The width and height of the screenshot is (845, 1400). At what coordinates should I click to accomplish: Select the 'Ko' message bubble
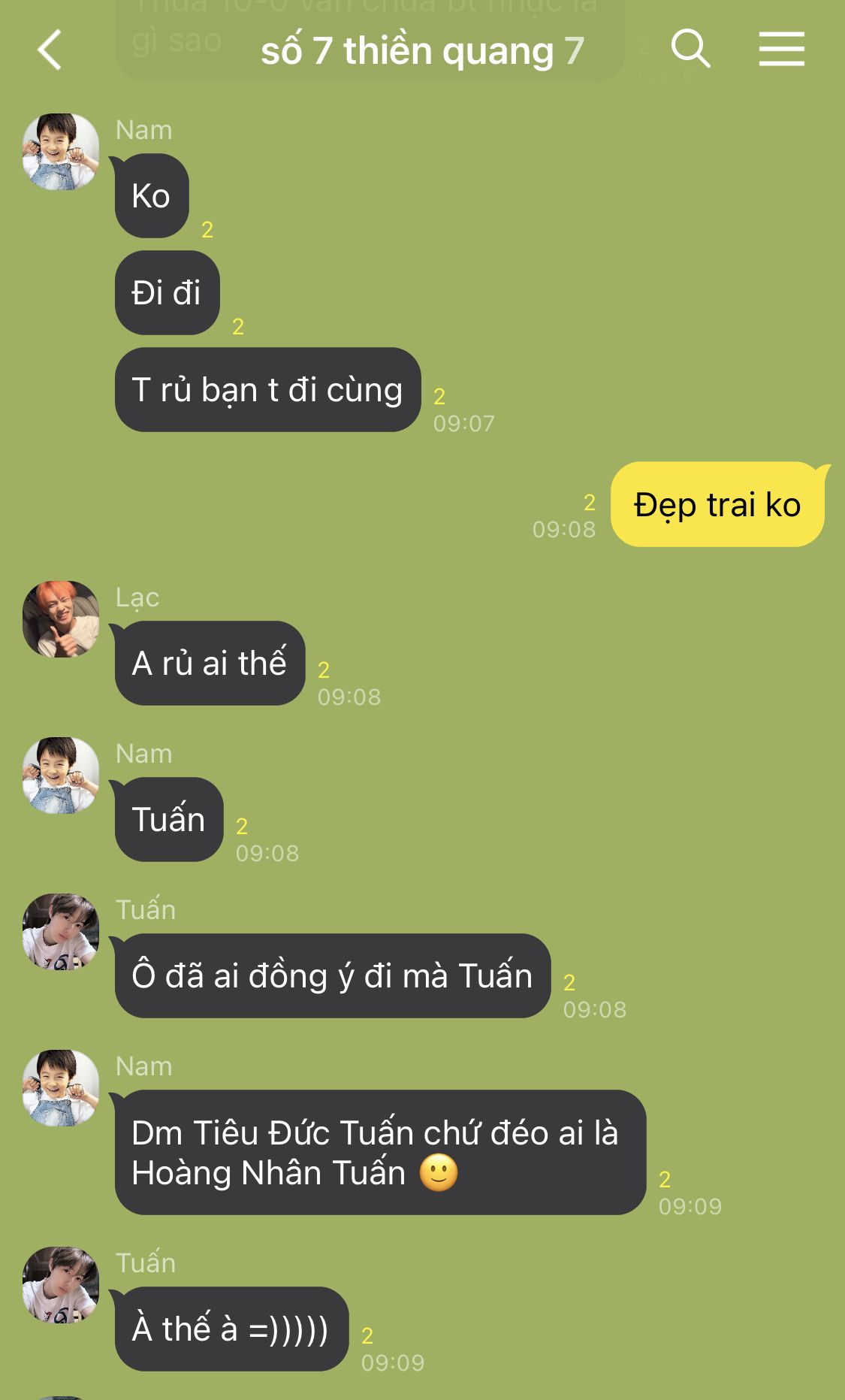point(152,196)
